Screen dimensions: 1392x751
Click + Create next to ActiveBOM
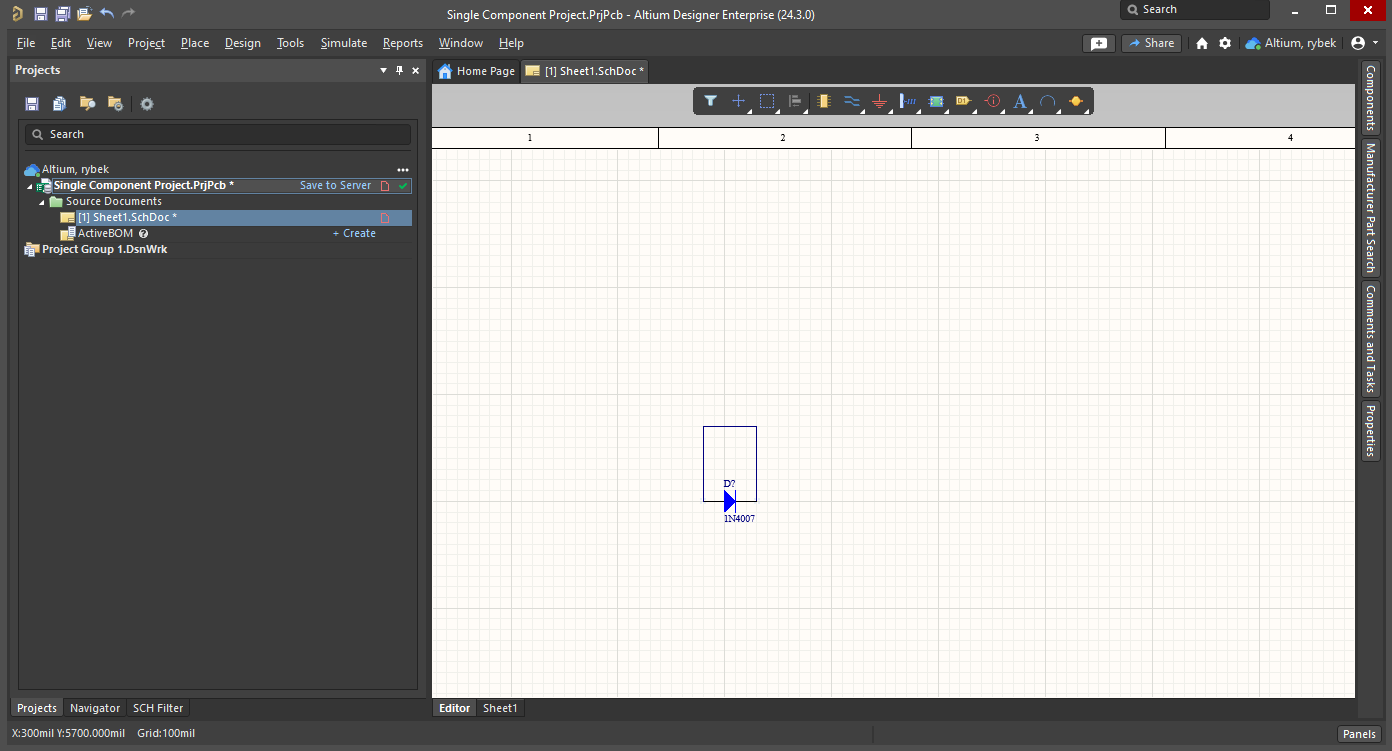tap(354, 233)
